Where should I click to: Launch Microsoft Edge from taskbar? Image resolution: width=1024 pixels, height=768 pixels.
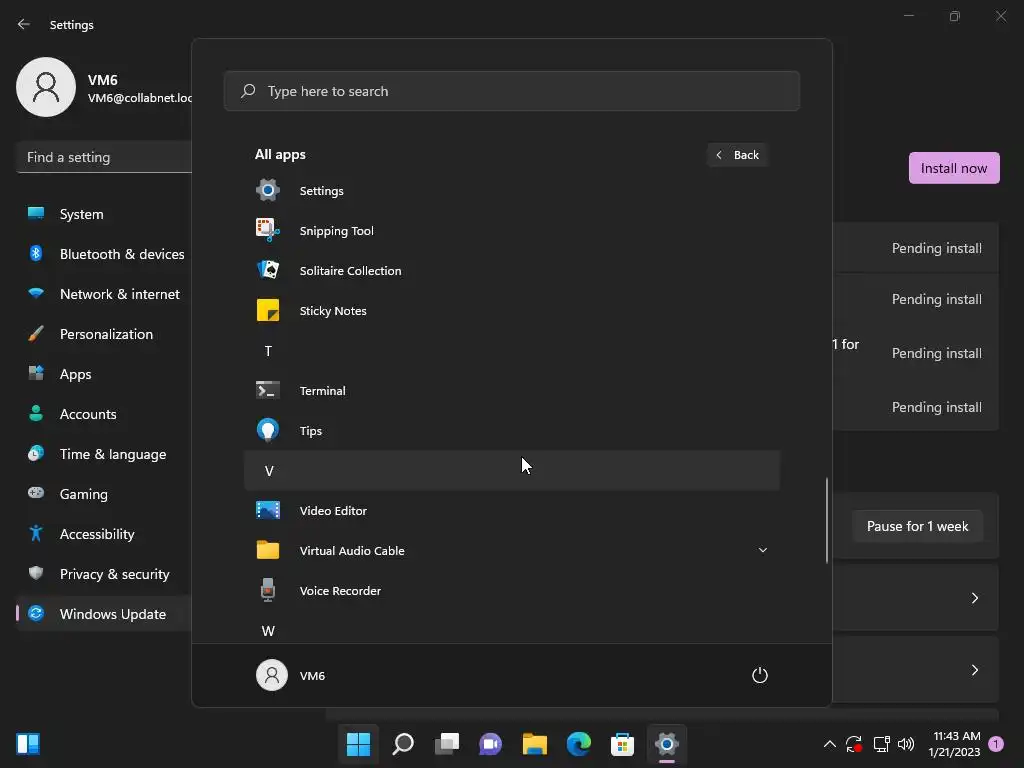tap(579, 744)
